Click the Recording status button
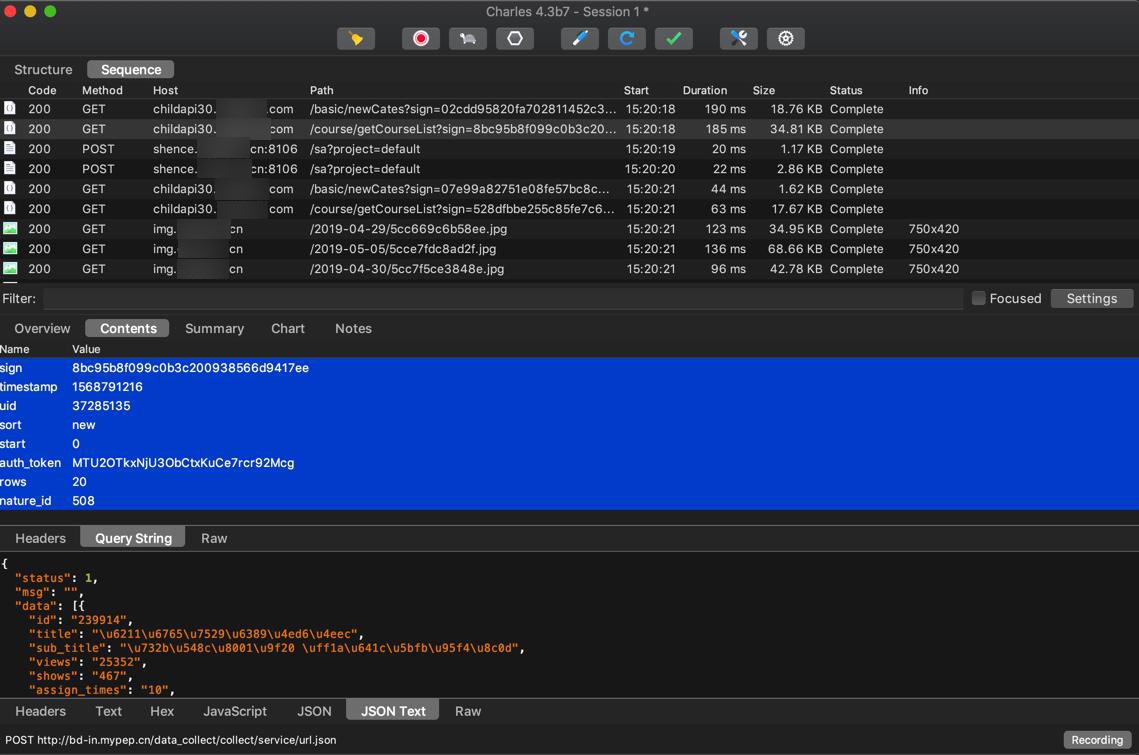 coord(1097,740)
